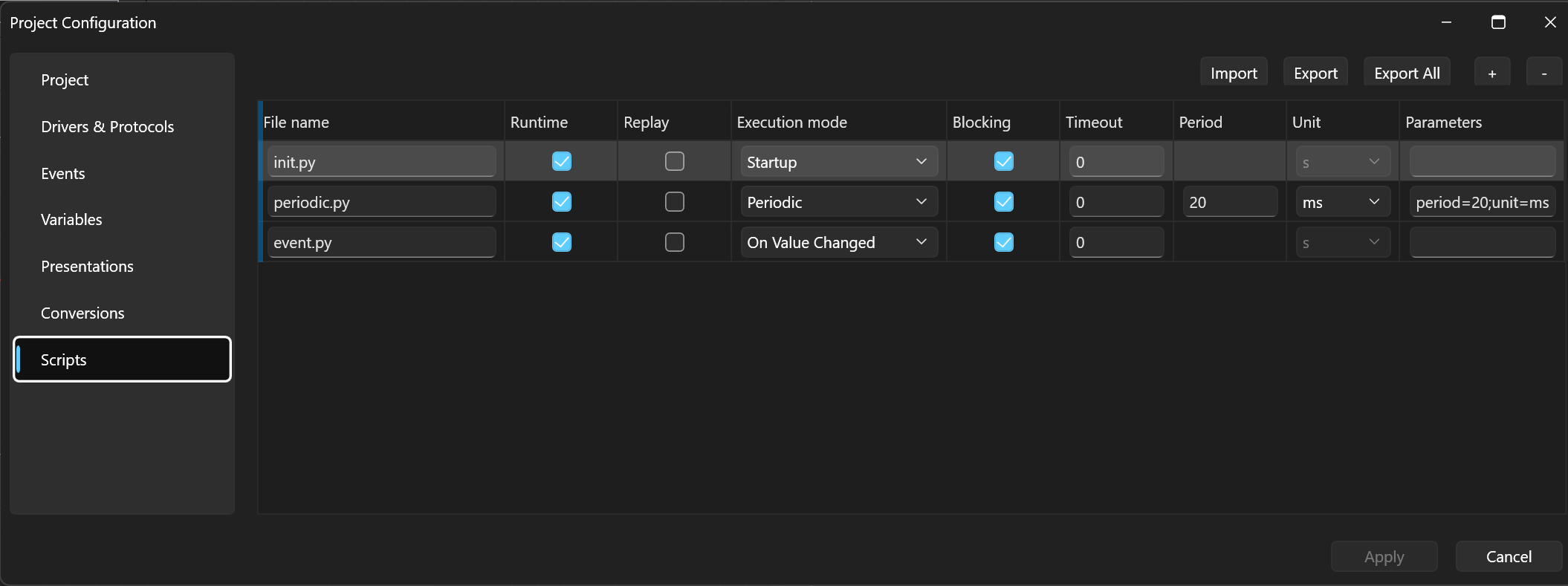
Task: Click the Timeout field for init.py
Action: coord(1117,162)
